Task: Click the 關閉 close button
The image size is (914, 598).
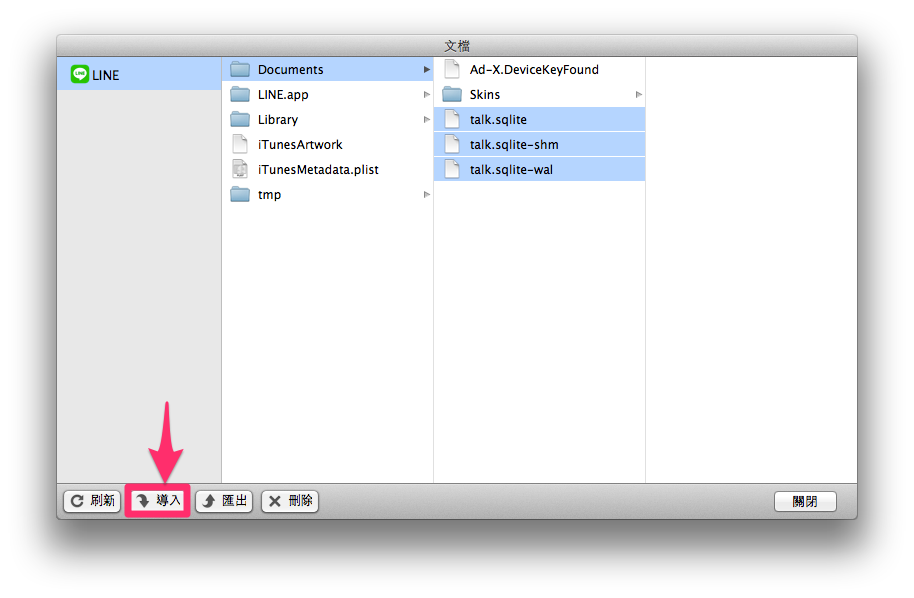Action: 805,501
